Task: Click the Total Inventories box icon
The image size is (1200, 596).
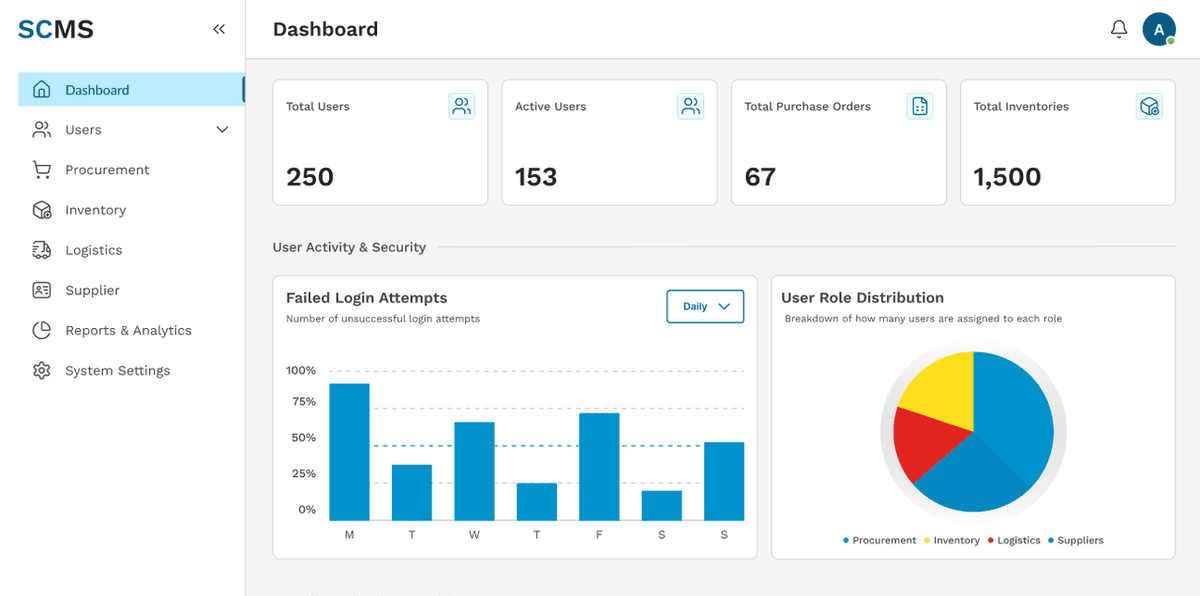Action: [1149, 106]
